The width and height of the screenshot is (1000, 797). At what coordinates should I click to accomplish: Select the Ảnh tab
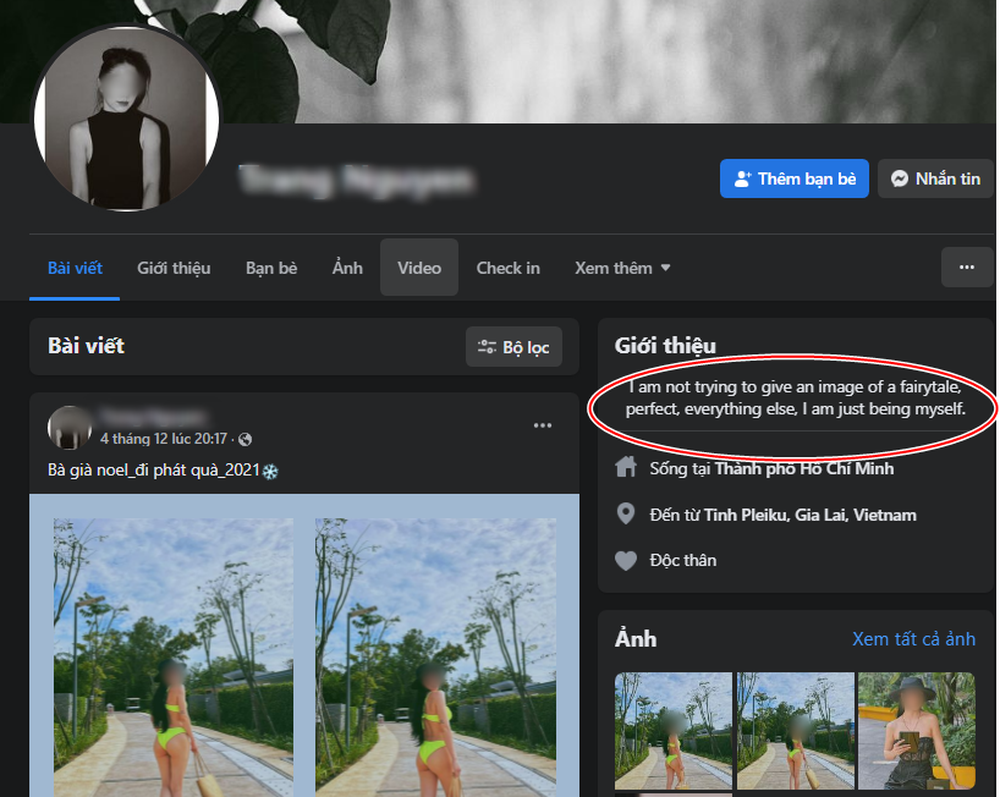click(347, 268)
